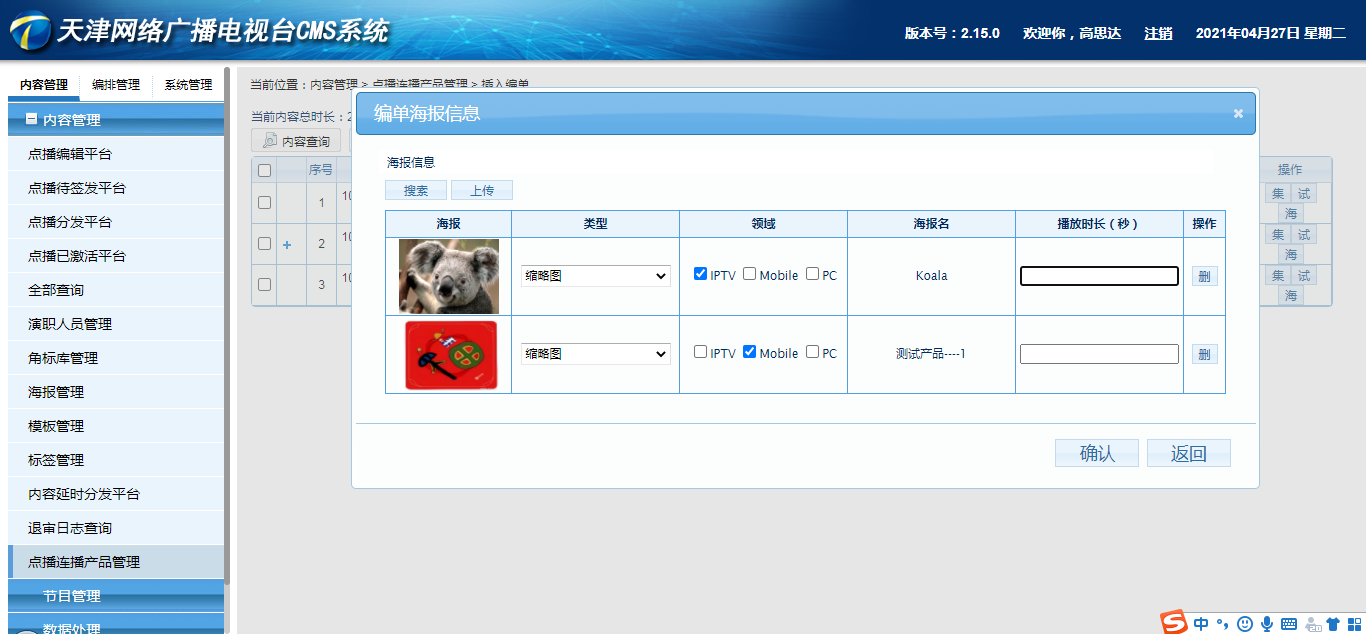Expand the 数据处理 section header
This screenshot has width=1366, height=634.
(116, 626)
